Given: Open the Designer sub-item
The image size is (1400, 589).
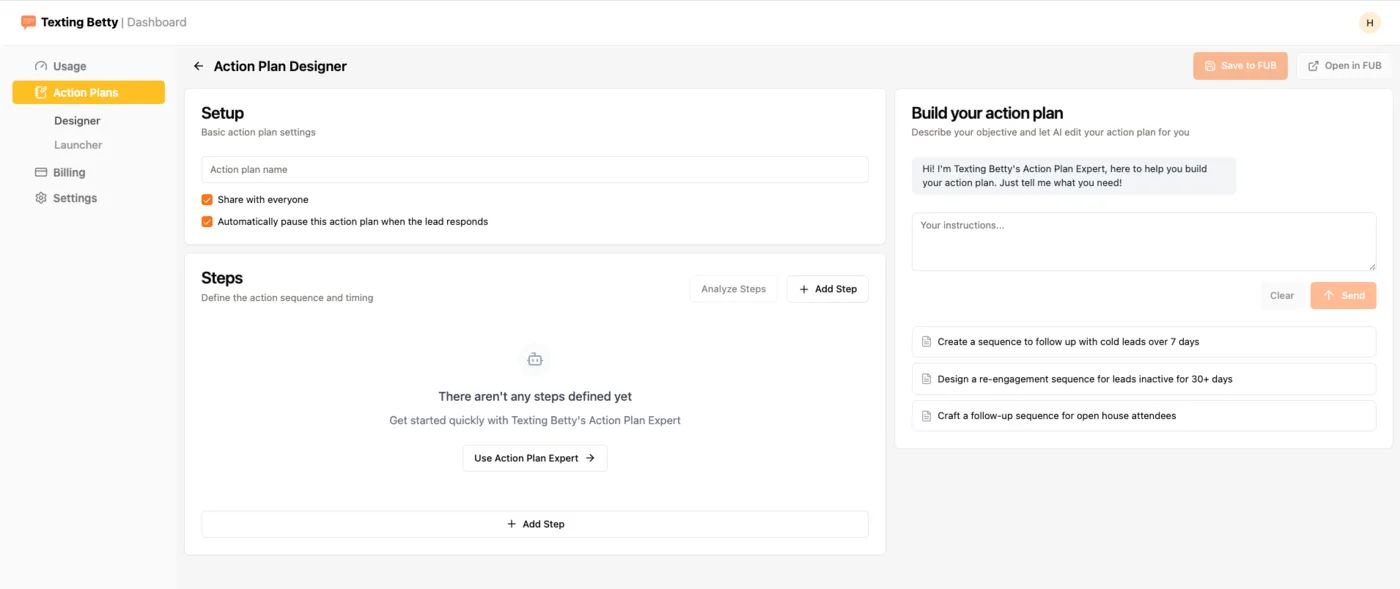Looking at the screenshot, I should [77, 121].
